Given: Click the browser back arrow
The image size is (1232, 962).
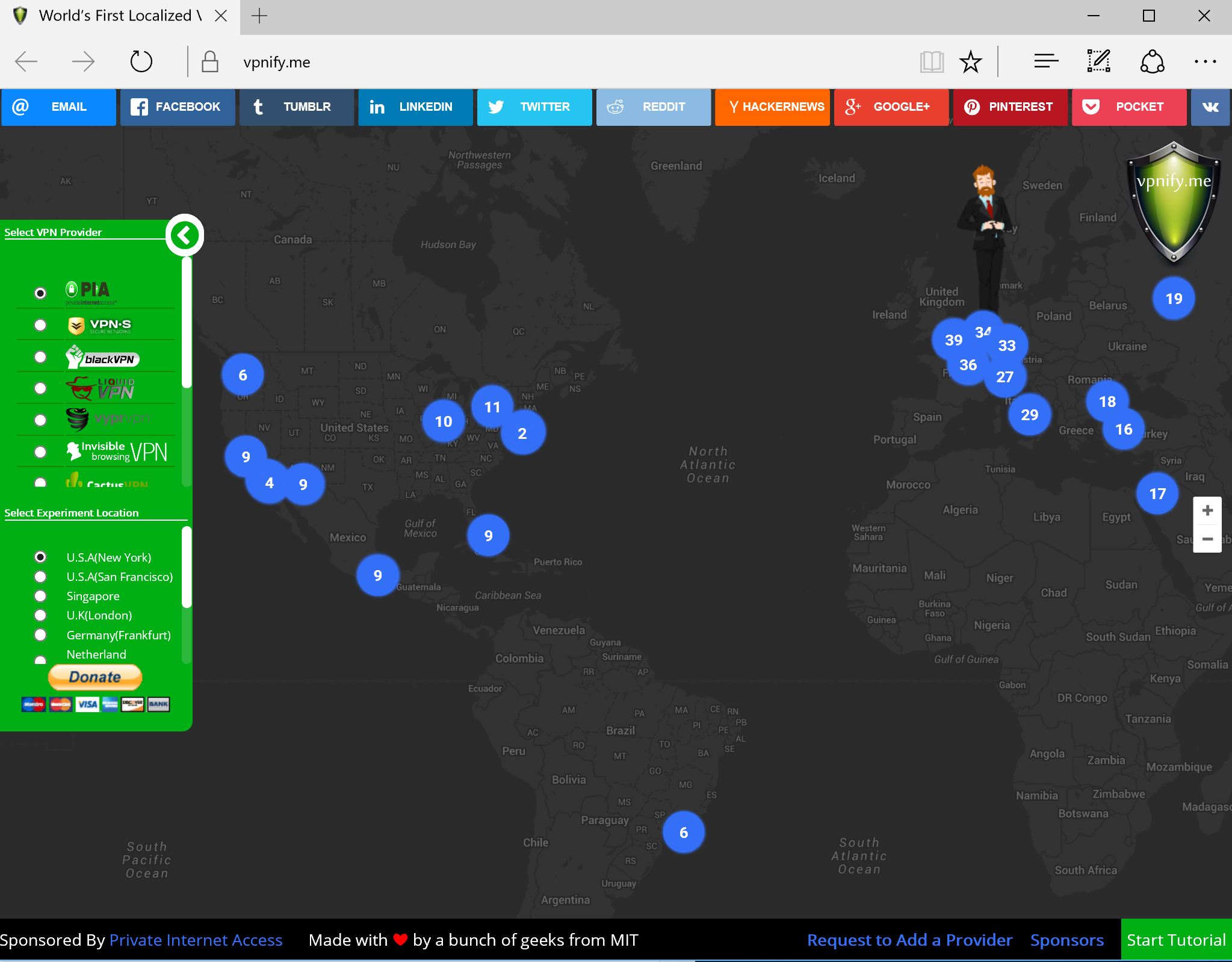Looking at the screenshot, I should 26,61.
